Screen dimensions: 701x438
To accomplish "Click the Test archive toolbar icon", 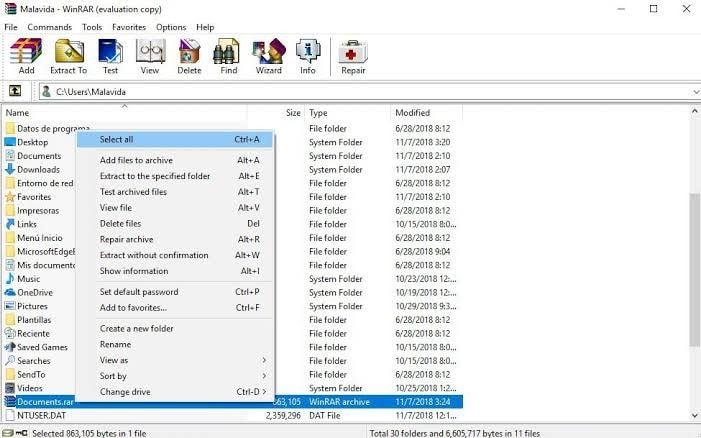I will tap(110, 51).
